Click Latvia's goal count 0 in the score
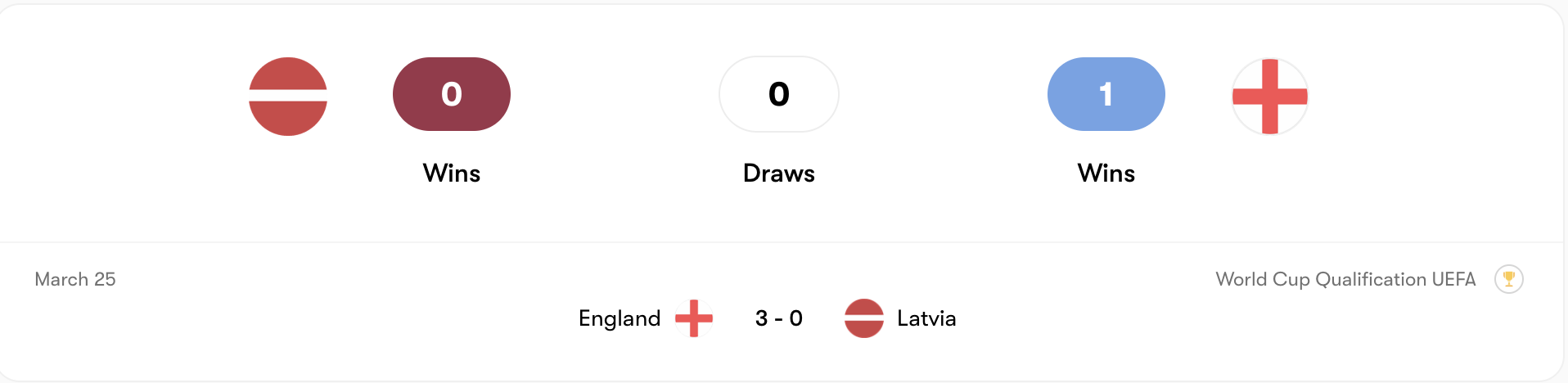1568x383 pixels. pyautogui.click(x=796, y=318)
